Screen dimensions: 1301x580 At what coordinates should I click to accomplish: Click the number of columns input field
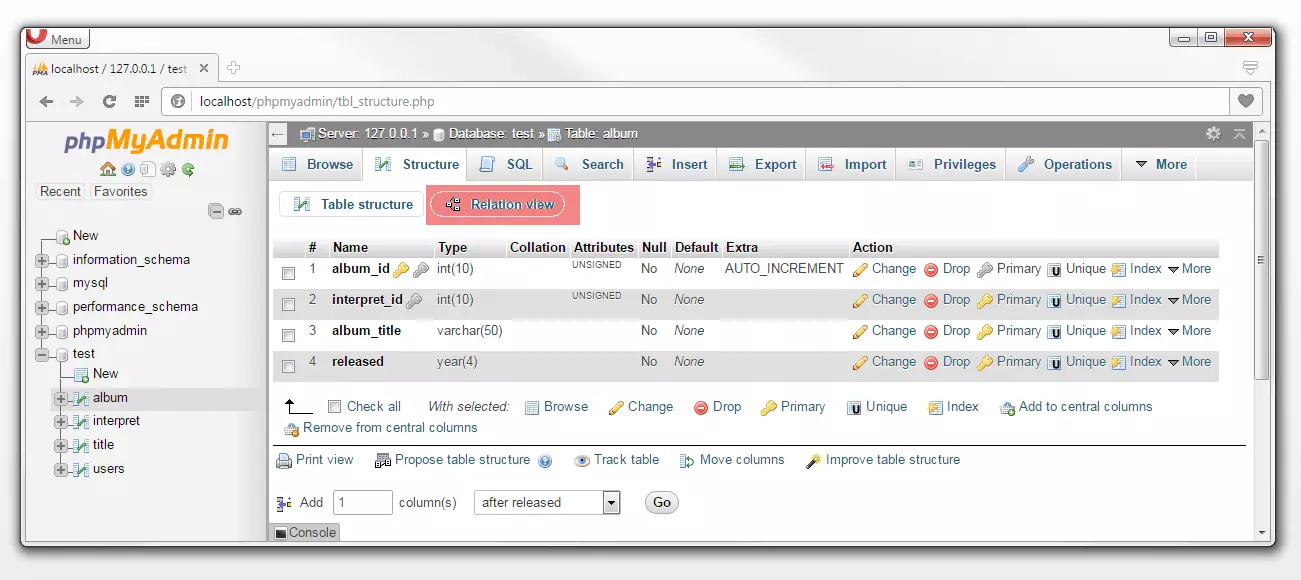pyautogui.click(x=362, y=503)
